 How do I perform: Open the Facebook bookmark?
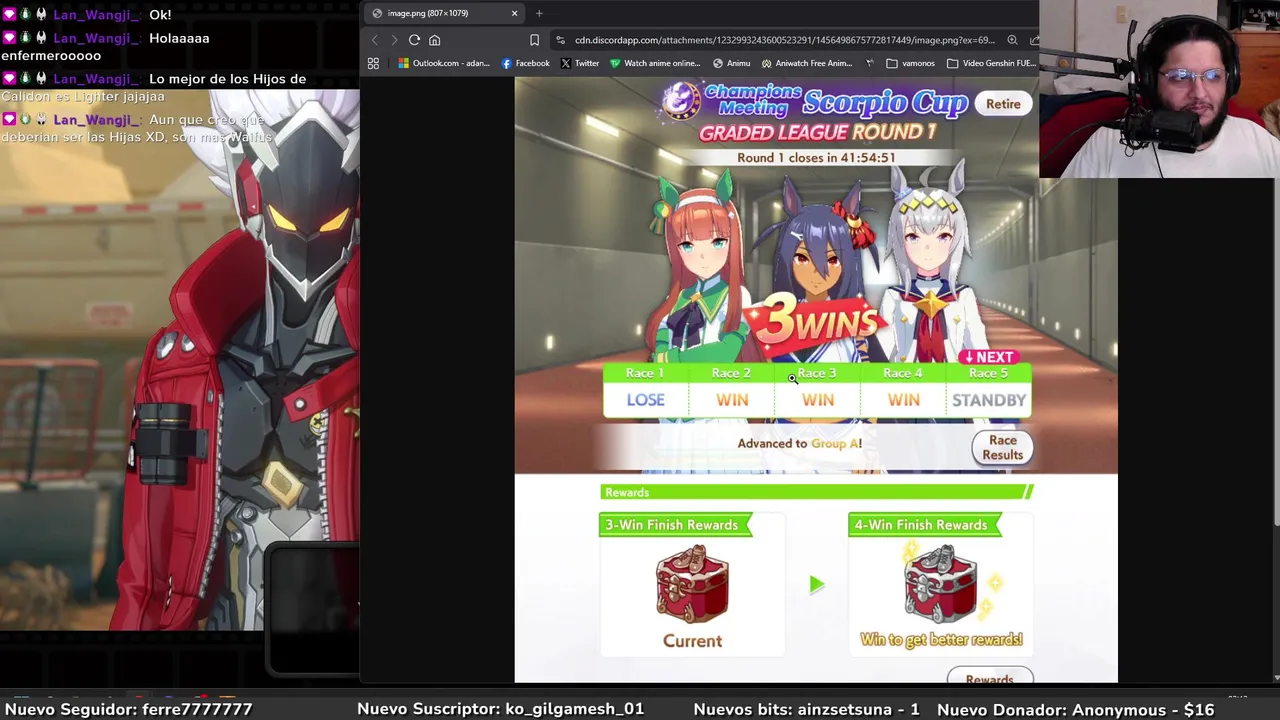525,63
